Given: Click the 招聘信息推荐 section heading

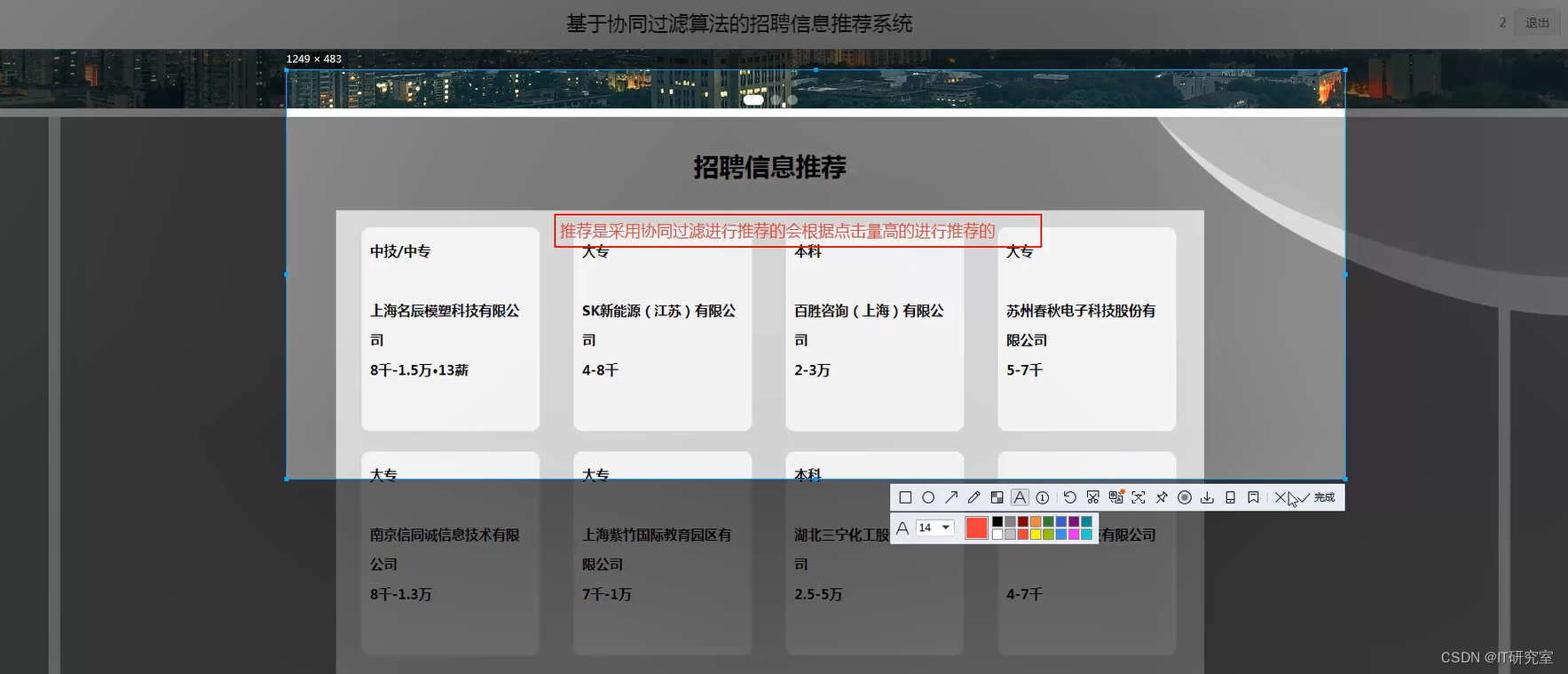Looking at the screenshot, I should pos(770,167).
